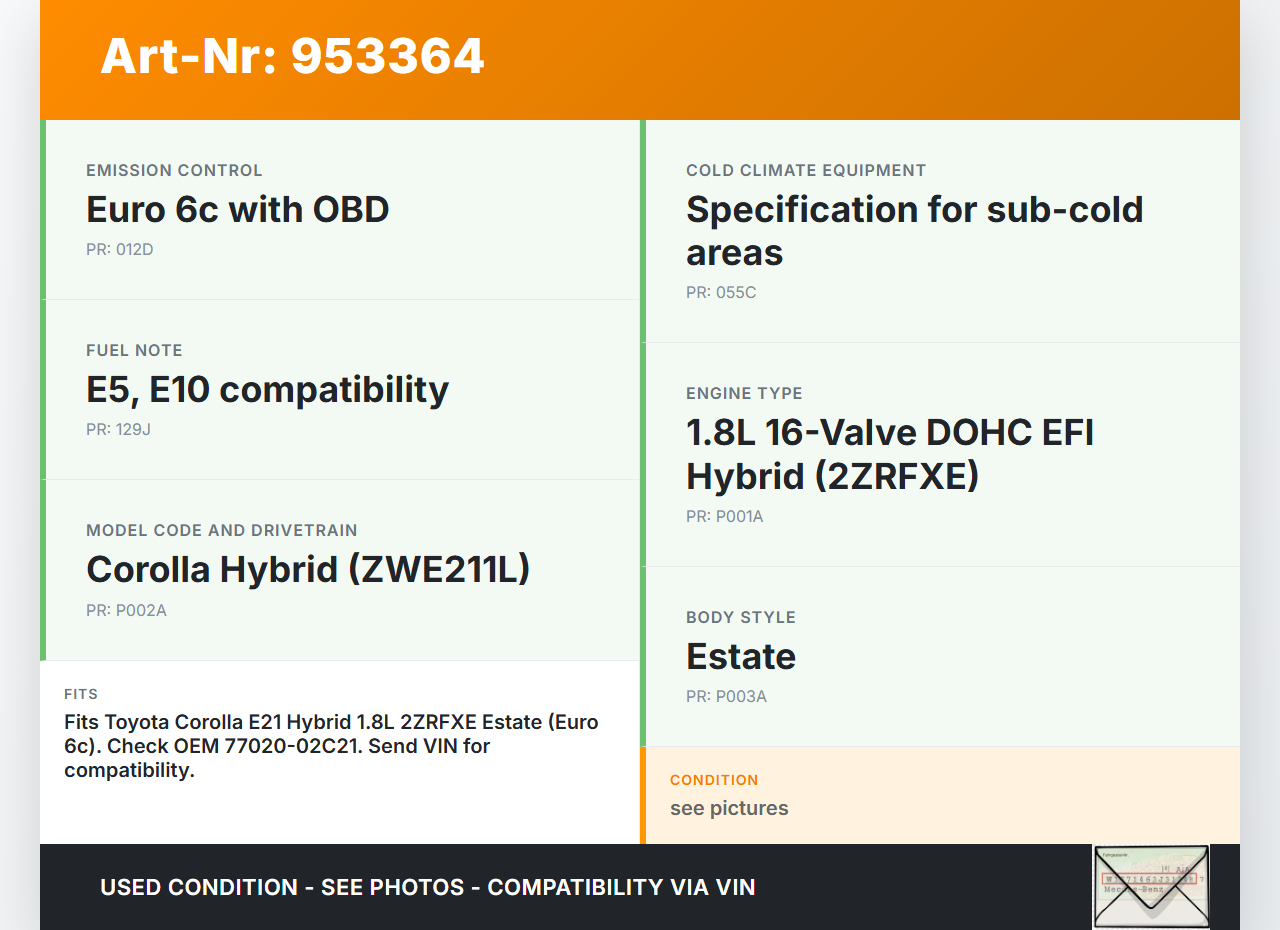This screenshot has height=930, width=1280.
Task: Click the PR: P001A code
Action: click(x=724, y=516)
